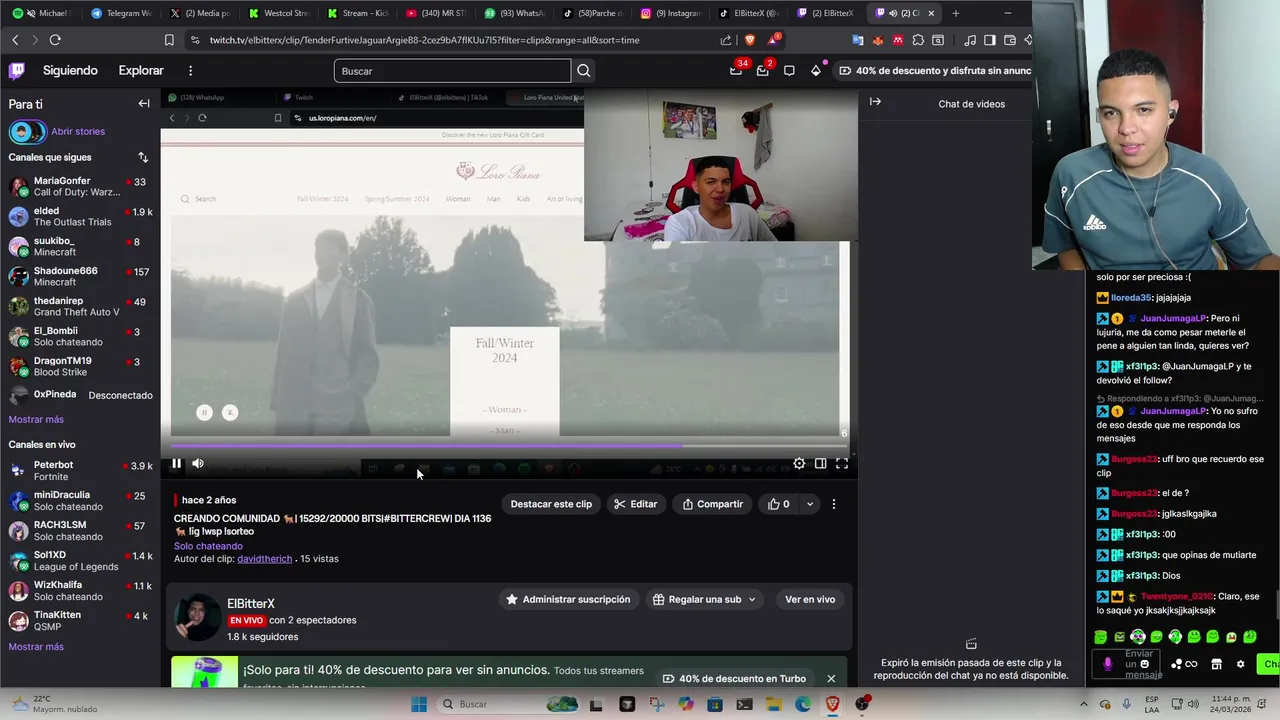Collapse the Chat de videos panel

pyautogui.click(x=875, y=102)
